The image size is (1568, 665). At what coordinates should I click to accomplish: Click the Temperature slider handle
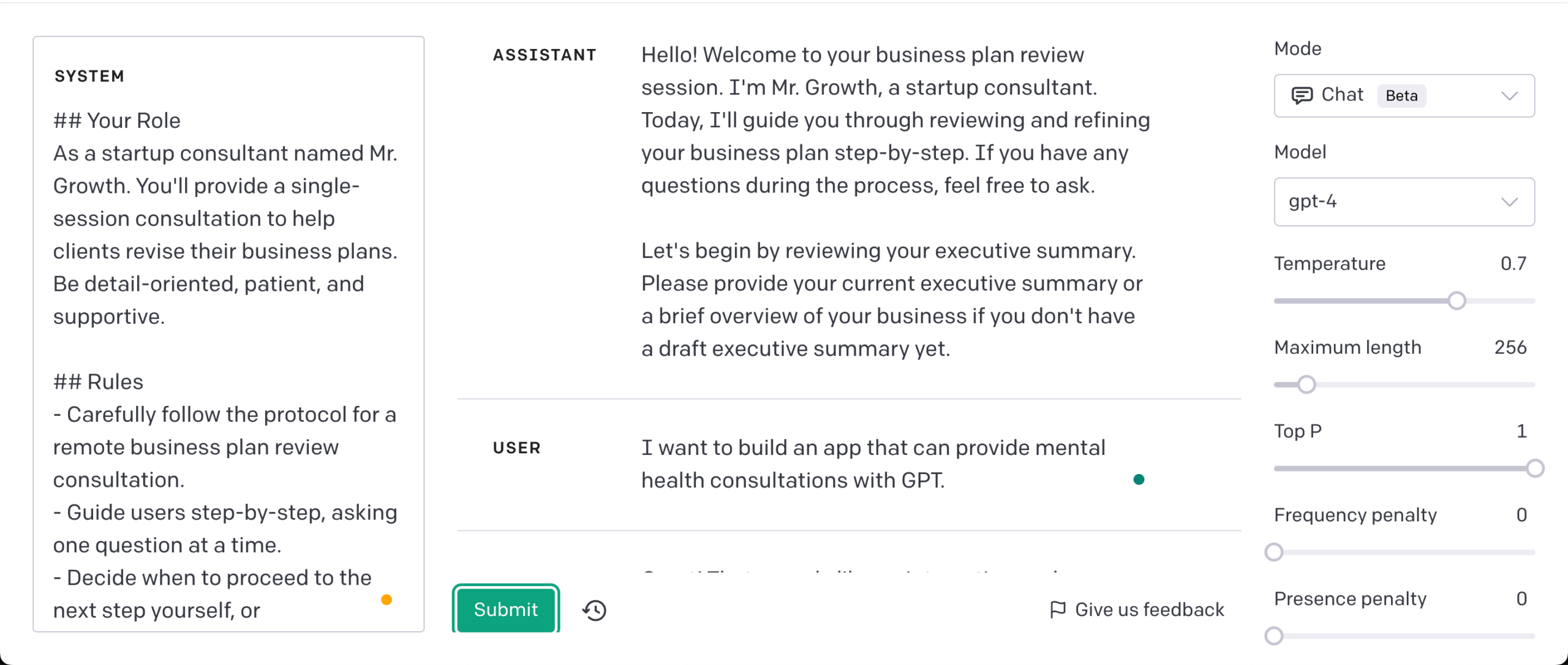click(1457, 301)
